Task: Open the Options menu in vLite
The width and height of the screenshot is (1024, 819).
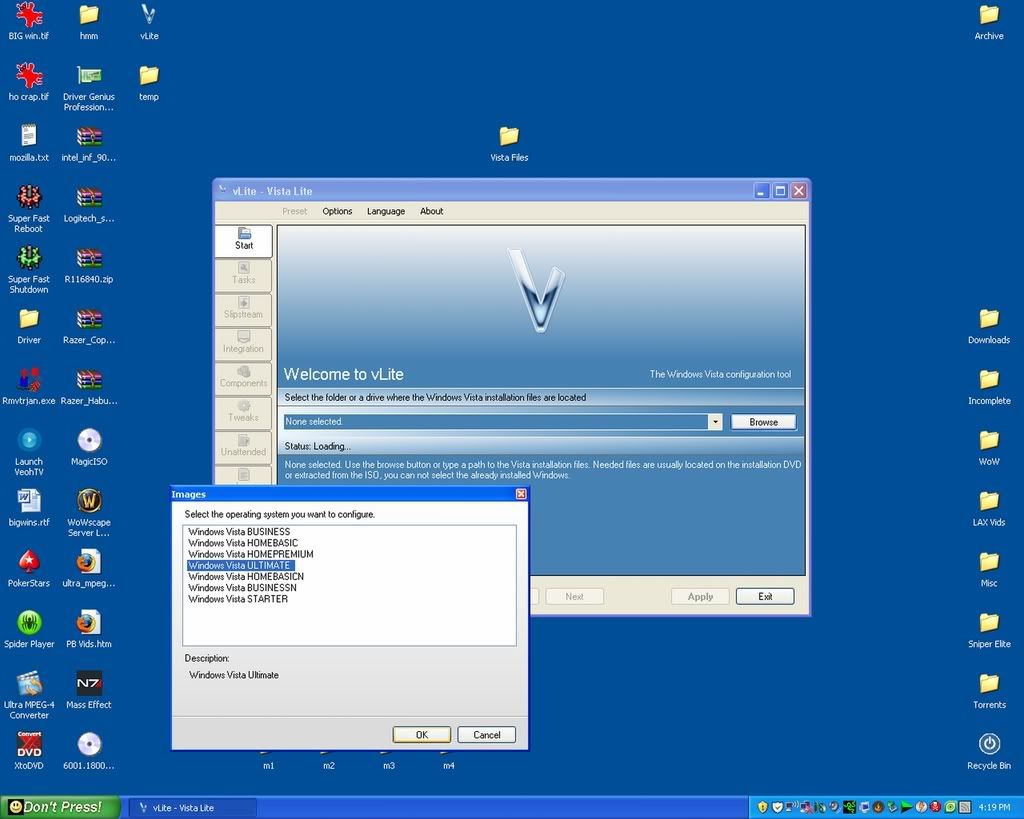Action: [x=337, y=211]
